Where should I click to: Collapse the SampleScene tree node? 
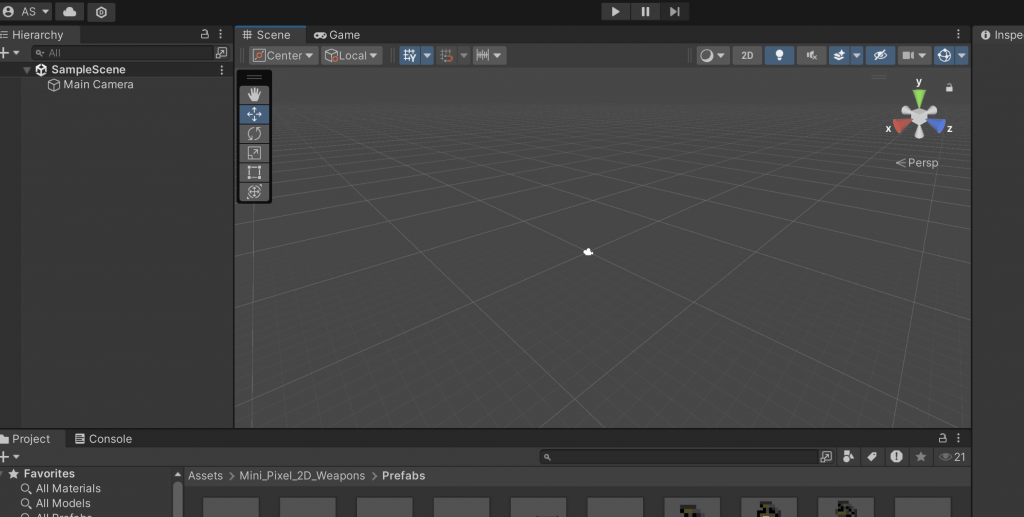click(27, 70)
